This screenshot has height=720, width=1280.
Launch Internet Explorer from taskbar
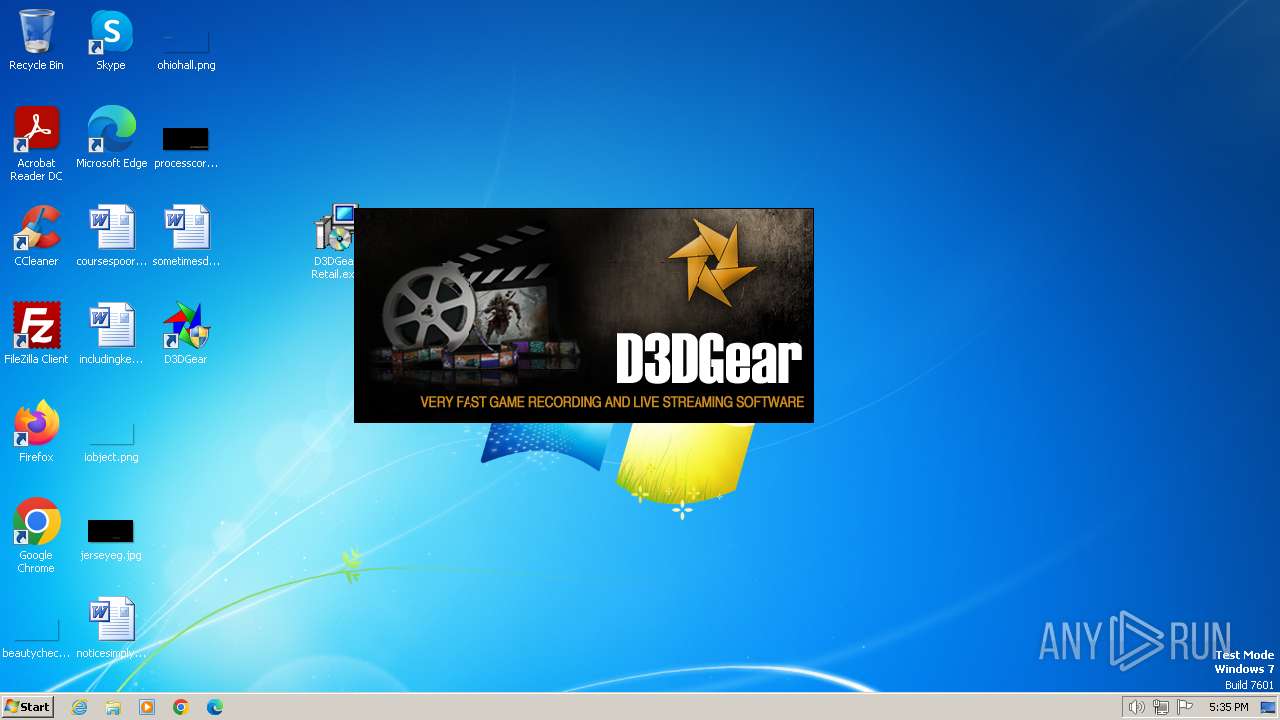click(79, 707)
